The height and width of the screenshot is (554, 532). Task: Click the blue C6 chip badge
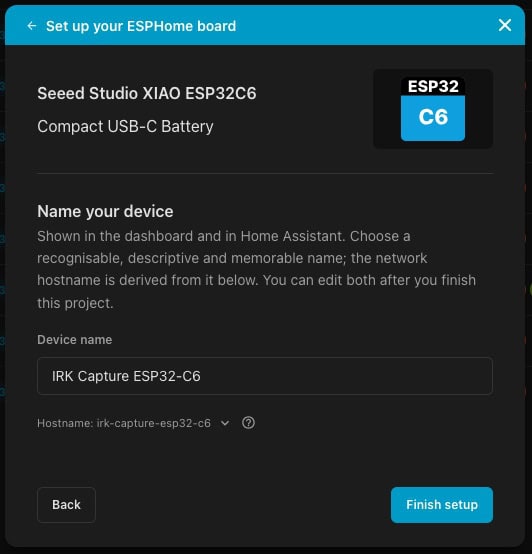433,118
